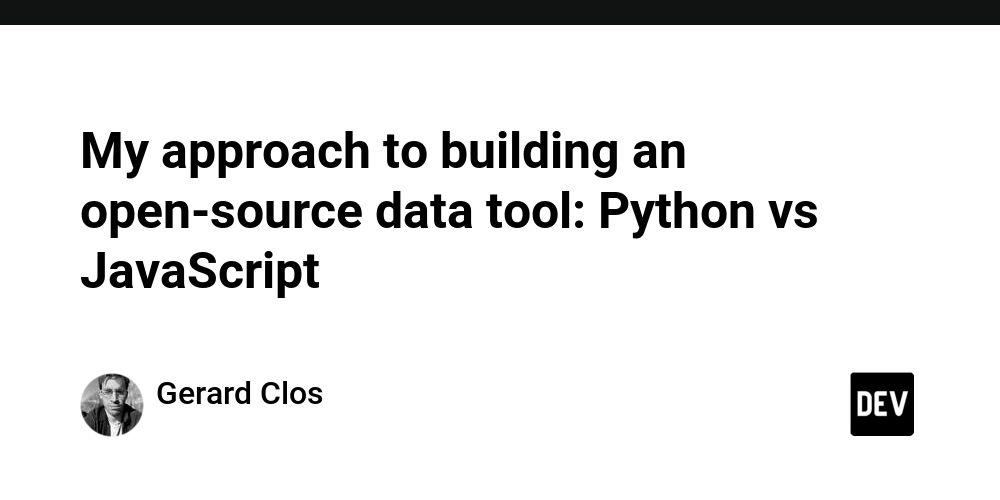The image size is (1000, 500).
Task: Click the "vs" word in the title
Action: tap(797, 213)
